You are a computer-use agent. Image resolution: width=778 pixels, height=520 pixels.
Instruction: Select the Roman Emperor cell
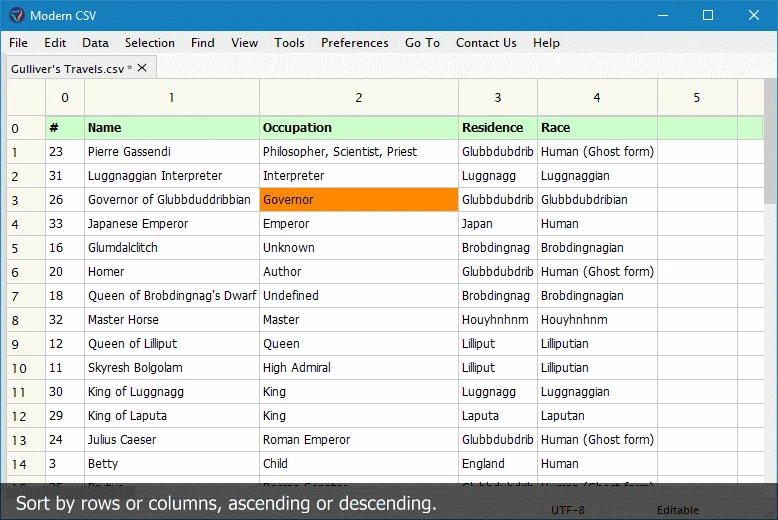coord(359,440)
